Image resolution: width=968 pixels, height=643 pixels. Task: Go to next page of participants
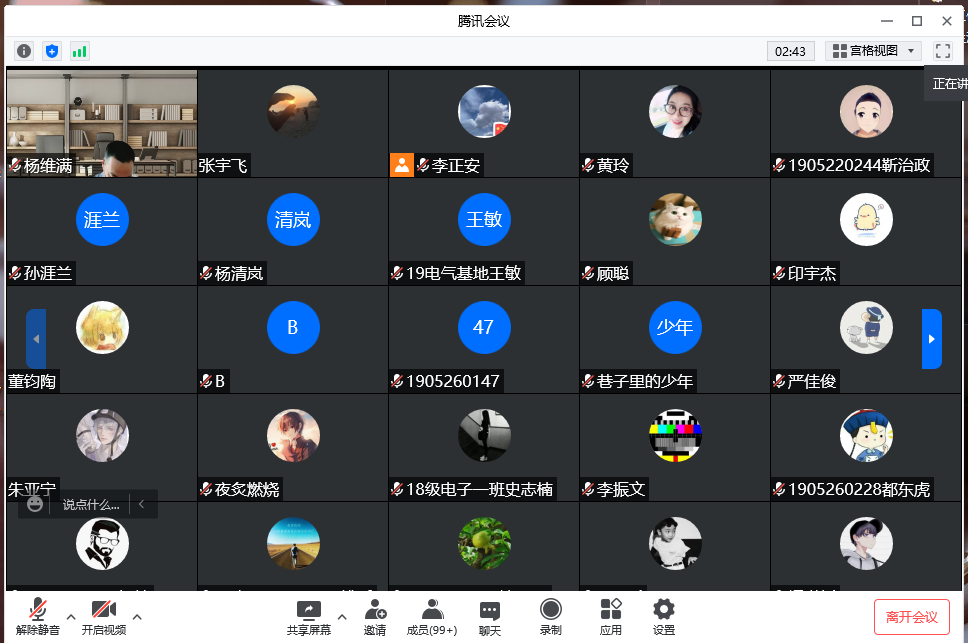pyautogui.click(x=931, y=339)
